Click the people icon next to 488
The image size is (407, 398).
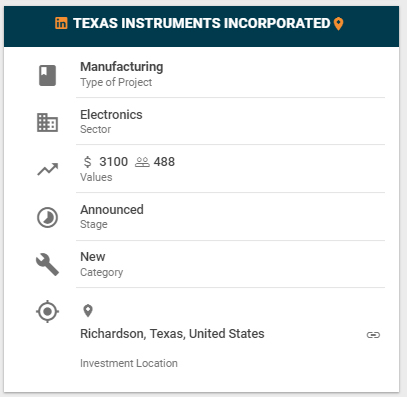pyautogui.click(x=142, y=162)
